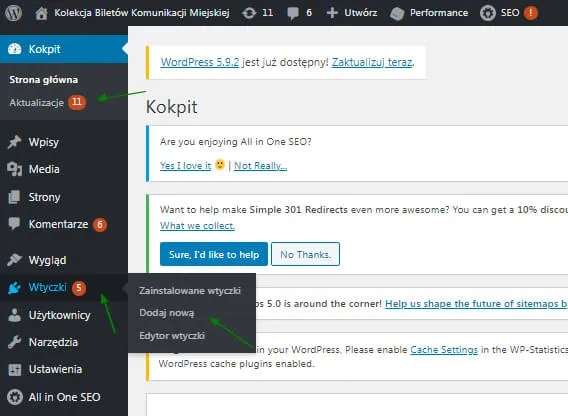Viewport: 568px width, 416px height.
Task: Click the Yes I love it link
Action: point(185,166)
